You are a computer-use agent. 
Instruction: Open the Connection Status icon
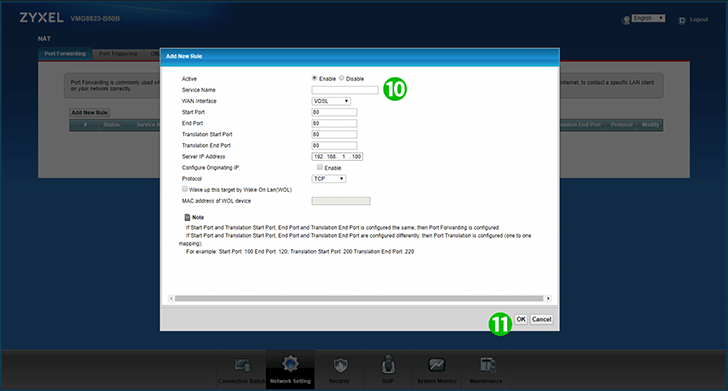(x=242, y=365)
